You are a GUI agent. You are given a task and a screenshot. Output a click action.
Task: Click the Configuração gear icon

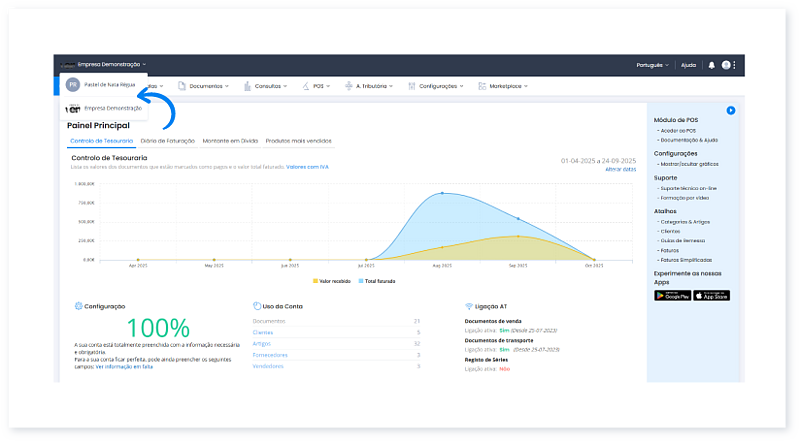(78, 306)
